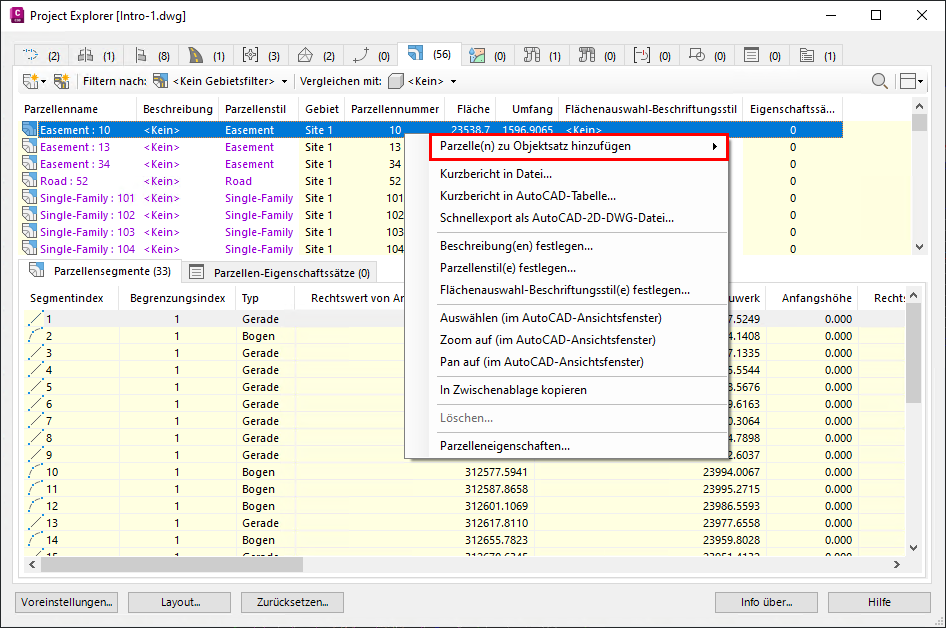The width and height of the screenshot is (946, 628).
Task: Expand Parzelle(n) zu Objektsatz hinzufügen submenu
Action: [x=579, y=146]
